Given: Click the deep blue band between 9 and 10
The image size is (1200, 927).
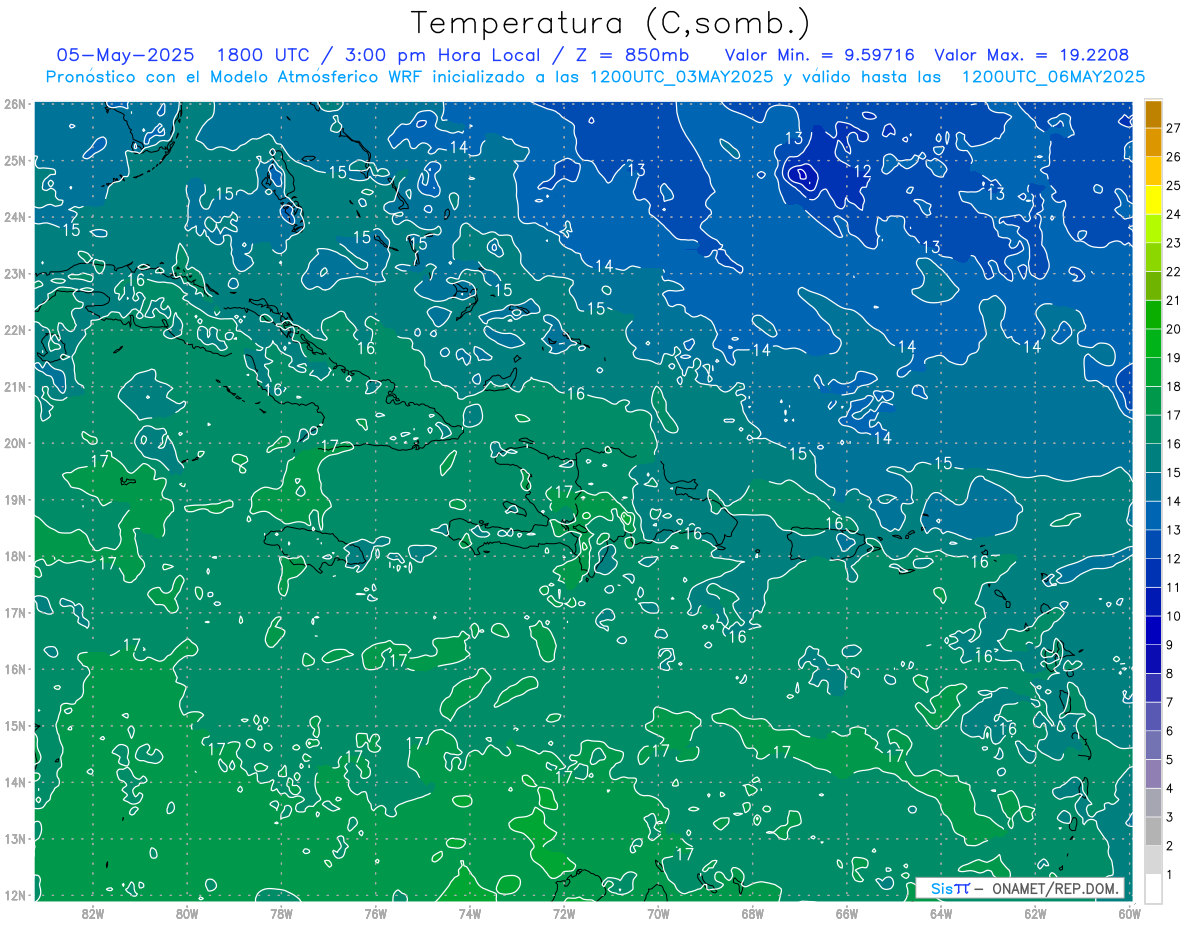Looking at the screenshot, I should (1153, 630).
